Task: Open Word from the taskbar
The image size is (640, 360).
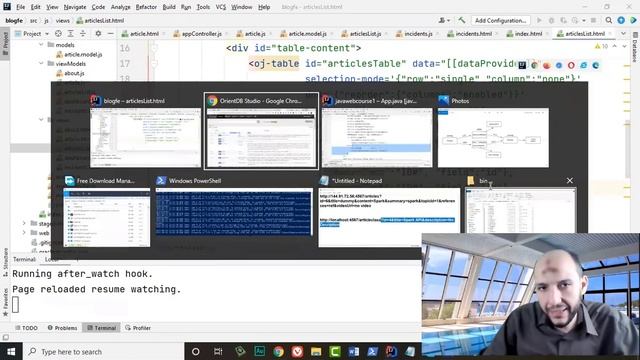Action: coord(354,351)
